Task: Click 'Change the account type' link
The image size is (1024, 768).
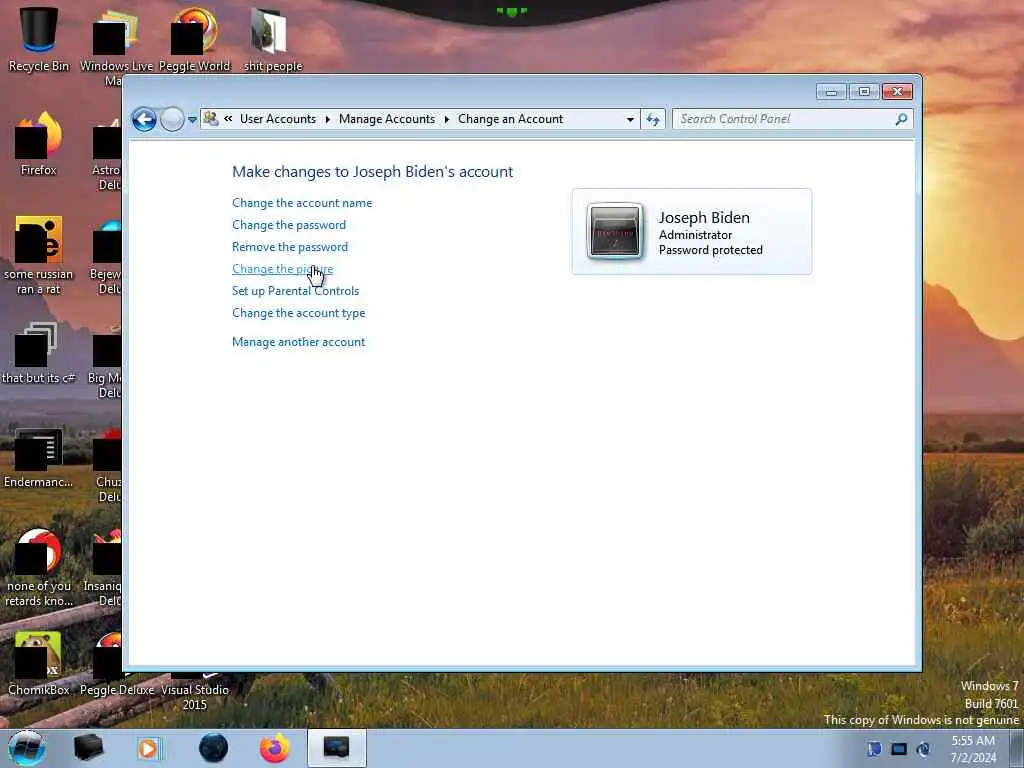Action: click(x=298, y=313)
